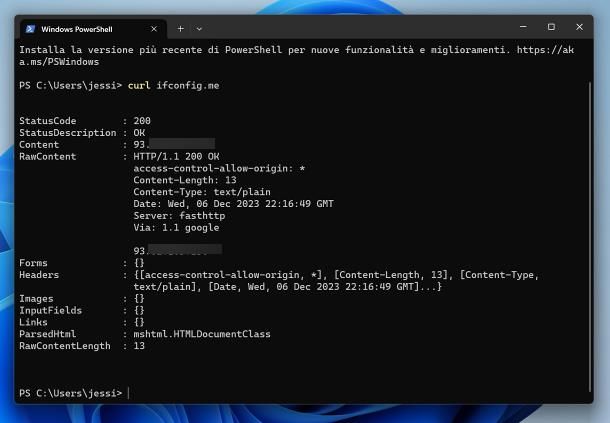This screenshot has height=423, width=610.
Task: Click the StatusCode value 200
Action: click(142, 121)
